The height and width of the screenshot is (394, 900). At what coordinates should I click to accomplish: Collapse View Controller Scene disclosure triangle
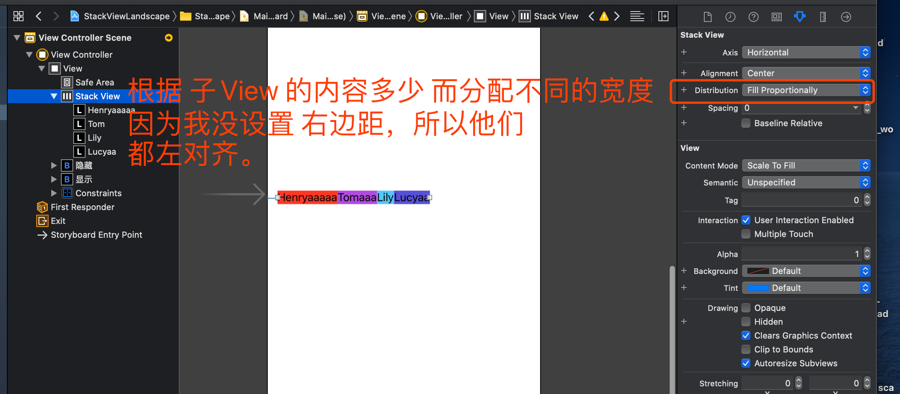coord(17,38)
